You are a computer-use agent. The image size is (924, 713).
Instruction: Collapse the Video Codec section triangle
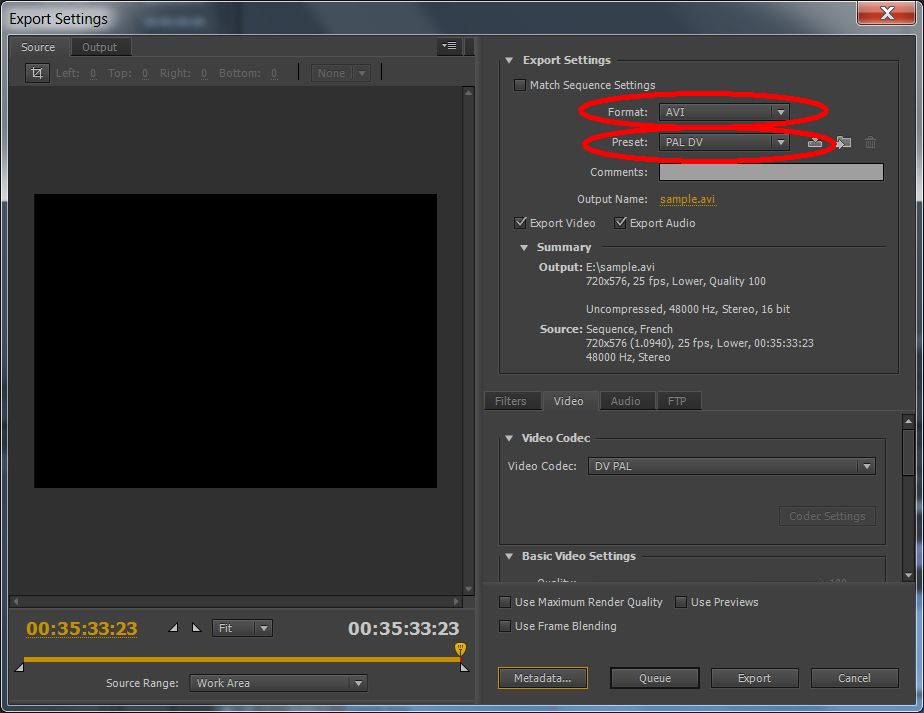click(x=509, y=438)
